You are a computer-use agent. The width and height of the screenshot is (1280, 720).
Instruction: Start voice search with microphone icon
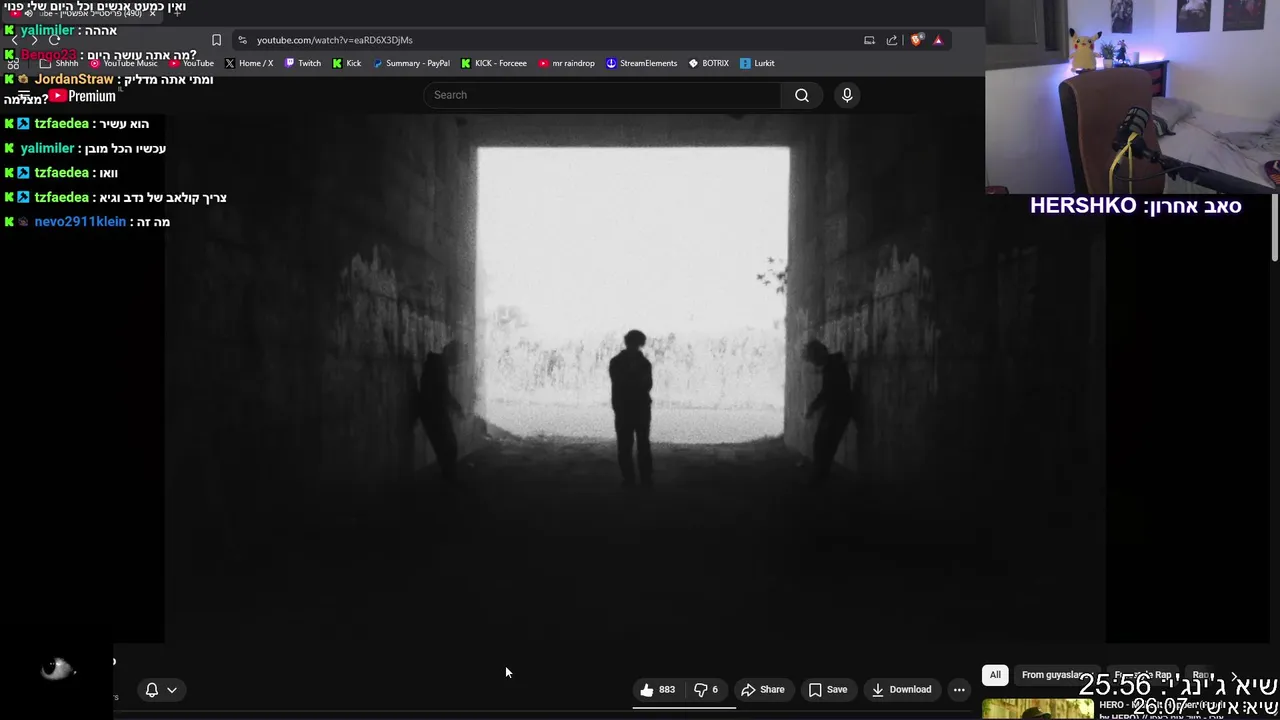[847, 95]
